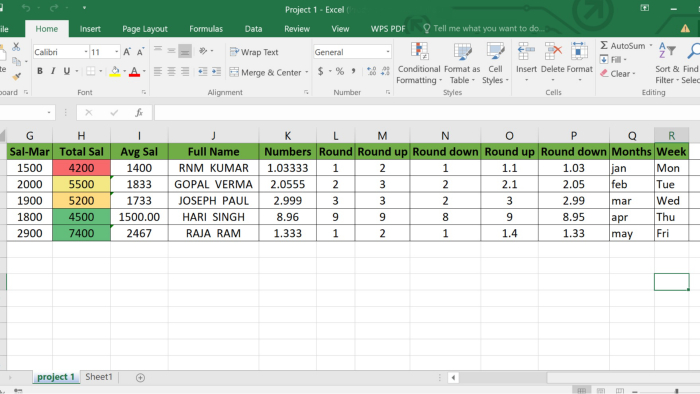700x394 pixels.
Task: Click Decrease Decimal icon
Action: point(385,71)
